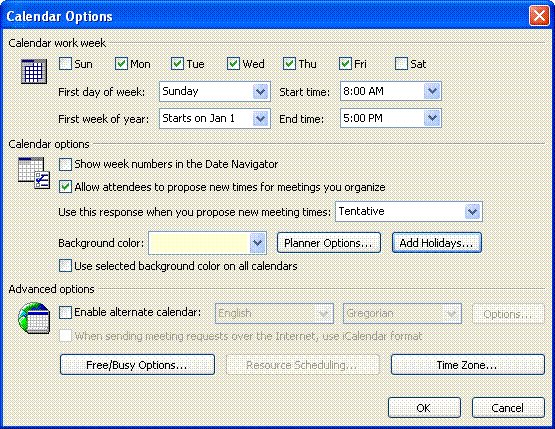The height and width of the screenshot is (429, 555).
Task: Uncheck the Mon work day checkbox
Action: pos(121,64)
